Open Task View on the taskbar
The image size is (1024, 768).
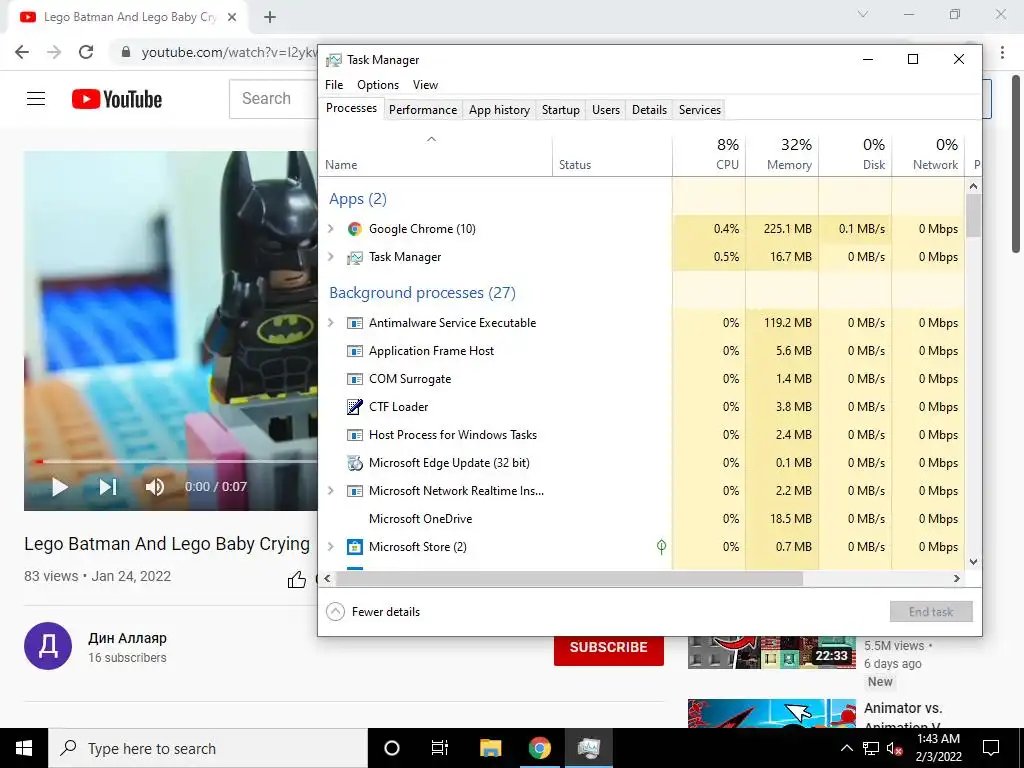[x=440, y=748]
